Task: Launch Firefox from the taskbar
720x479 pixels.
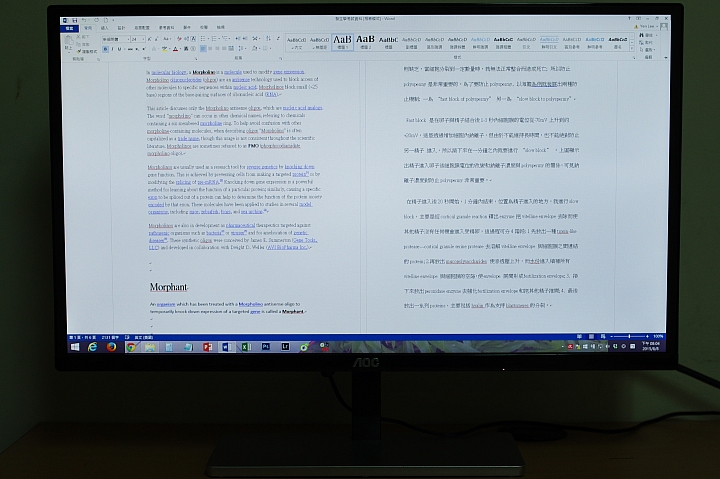Action: (x=112, y=347)
